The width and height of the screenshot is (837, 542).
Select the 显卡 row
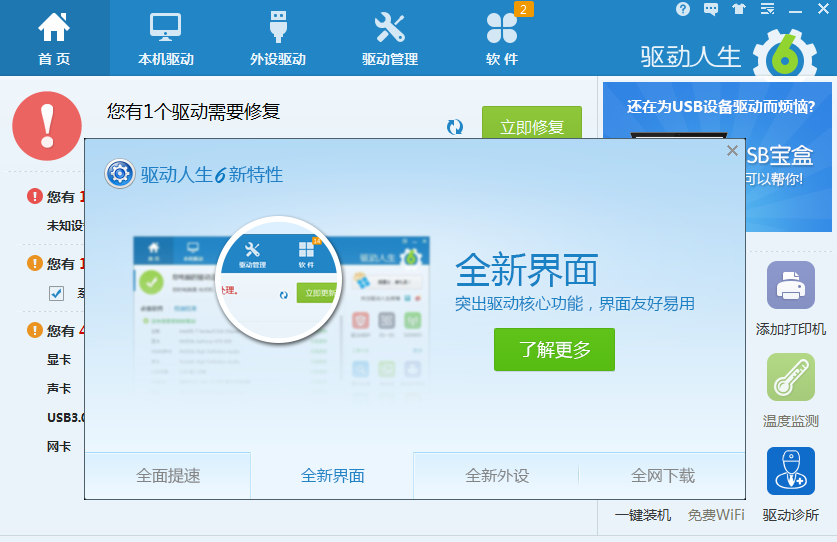point(59,359)
